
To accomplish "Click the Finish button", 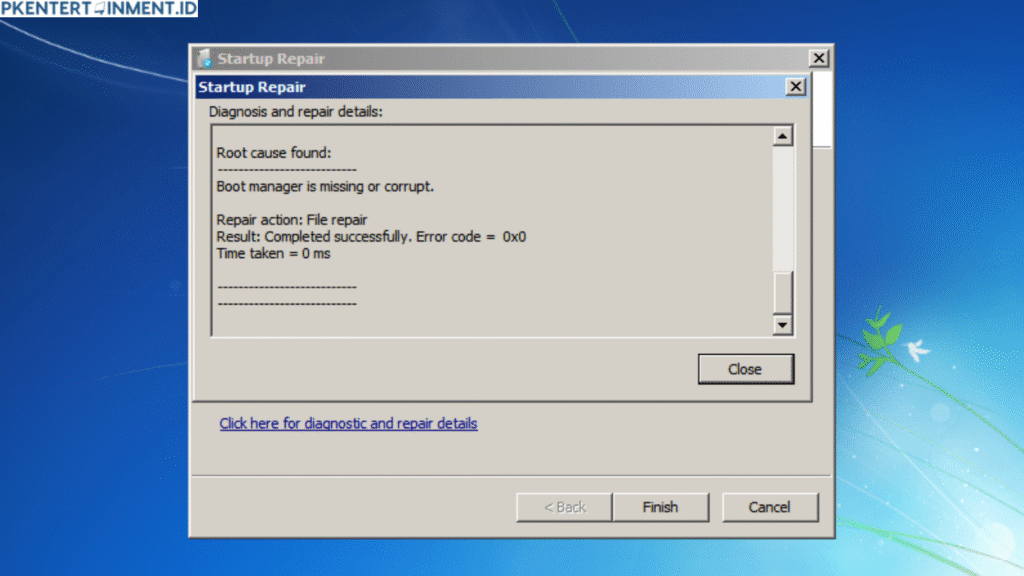I will [660, 507].
